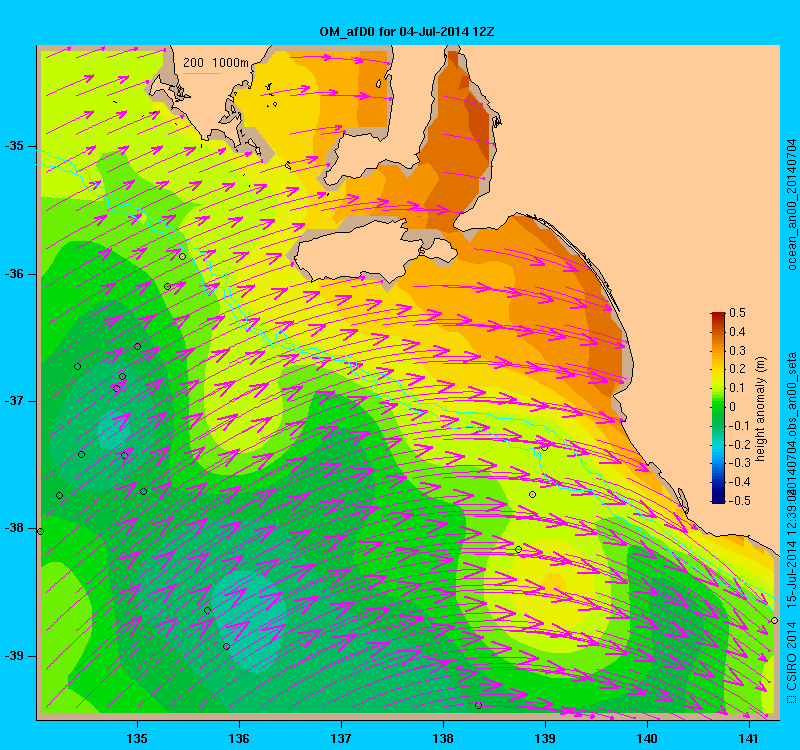Select the 0.4 colorbar tick label
The image size is (800, 750).
[737, 332]
